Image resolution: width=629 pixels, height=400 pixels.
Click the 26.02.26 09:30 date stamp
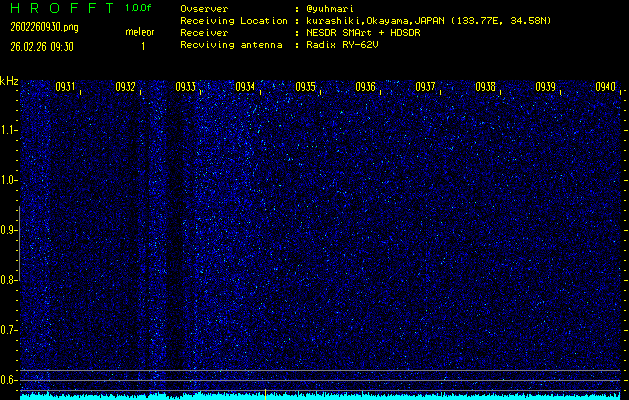[x=42, y=46]
